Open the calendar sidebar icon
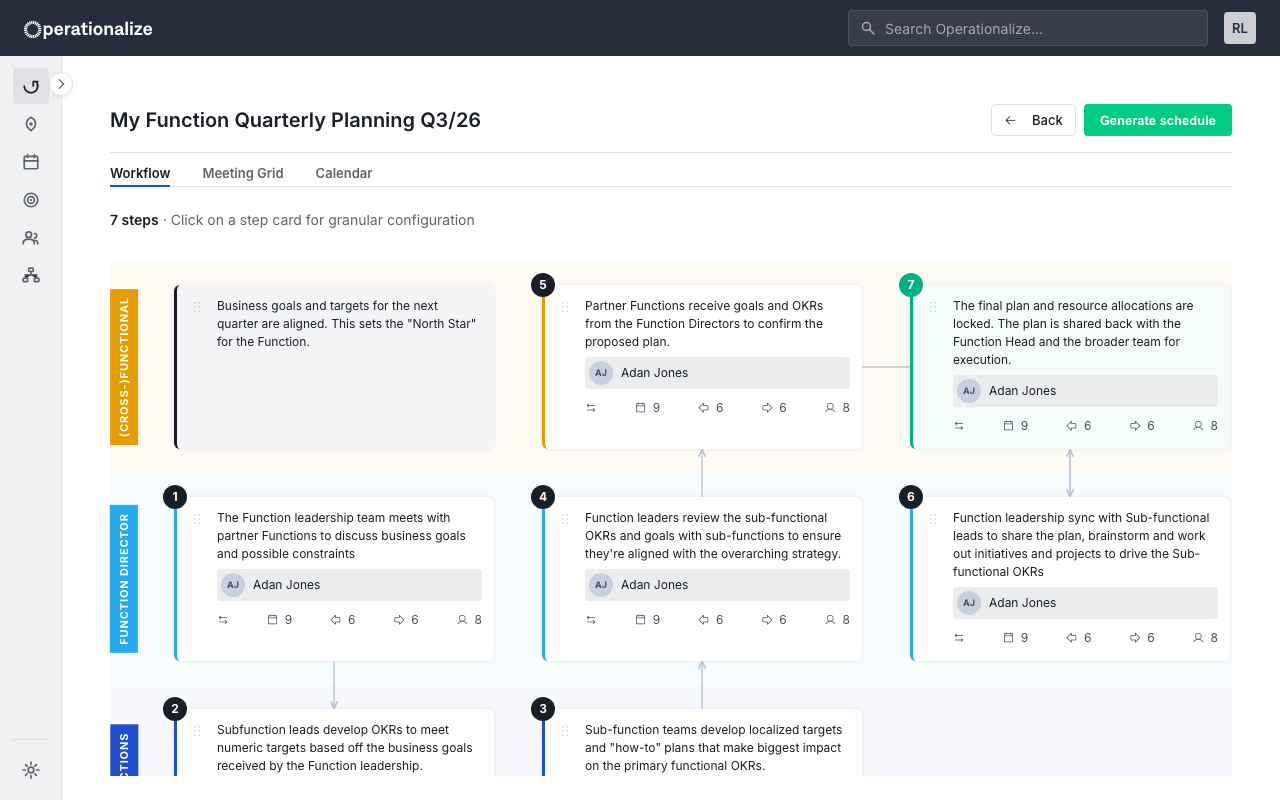Screen dimensions: 1280x800 point(31,162)
